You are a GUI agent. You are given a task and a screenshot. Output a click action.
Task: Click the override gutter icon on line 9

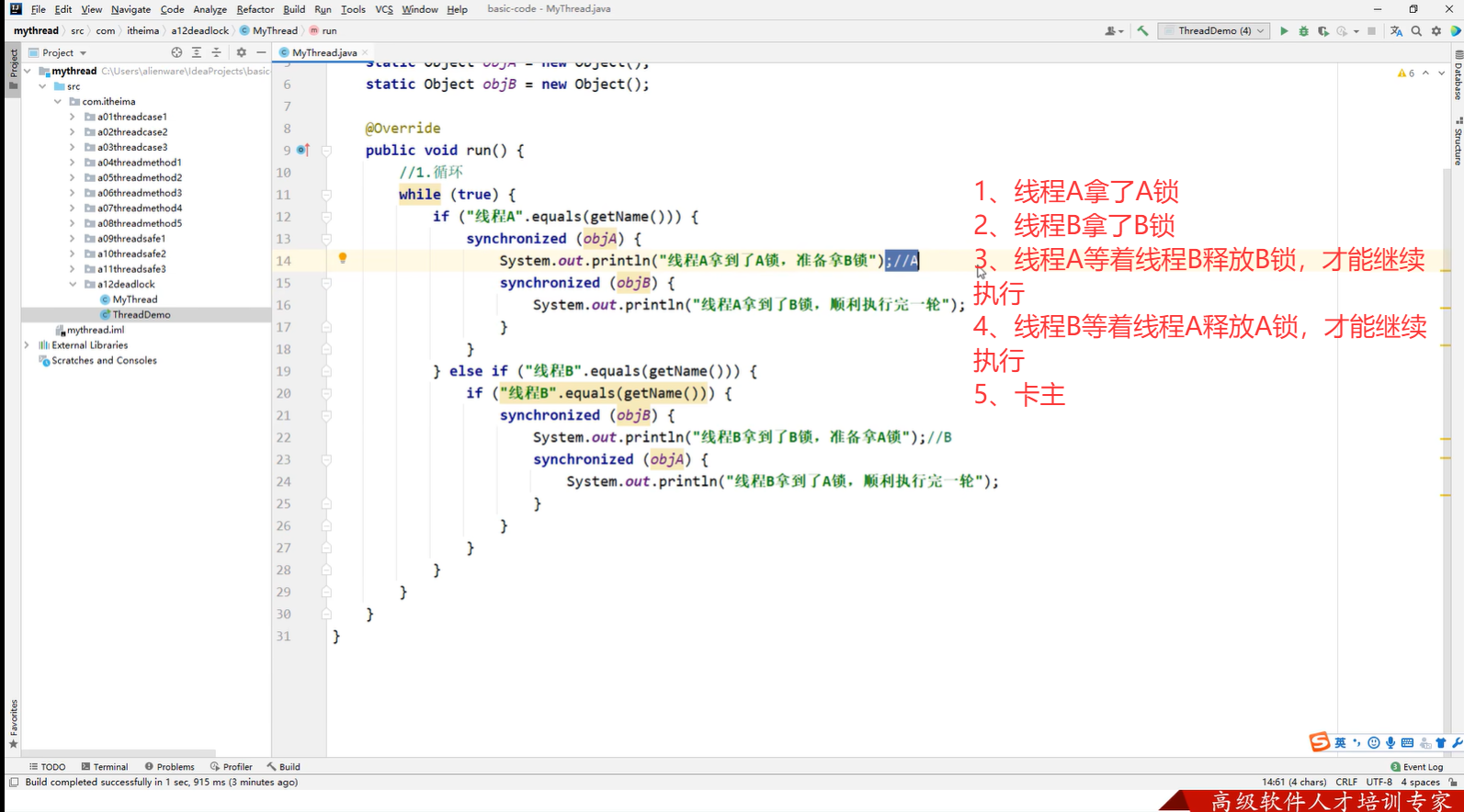pos(303,150)
